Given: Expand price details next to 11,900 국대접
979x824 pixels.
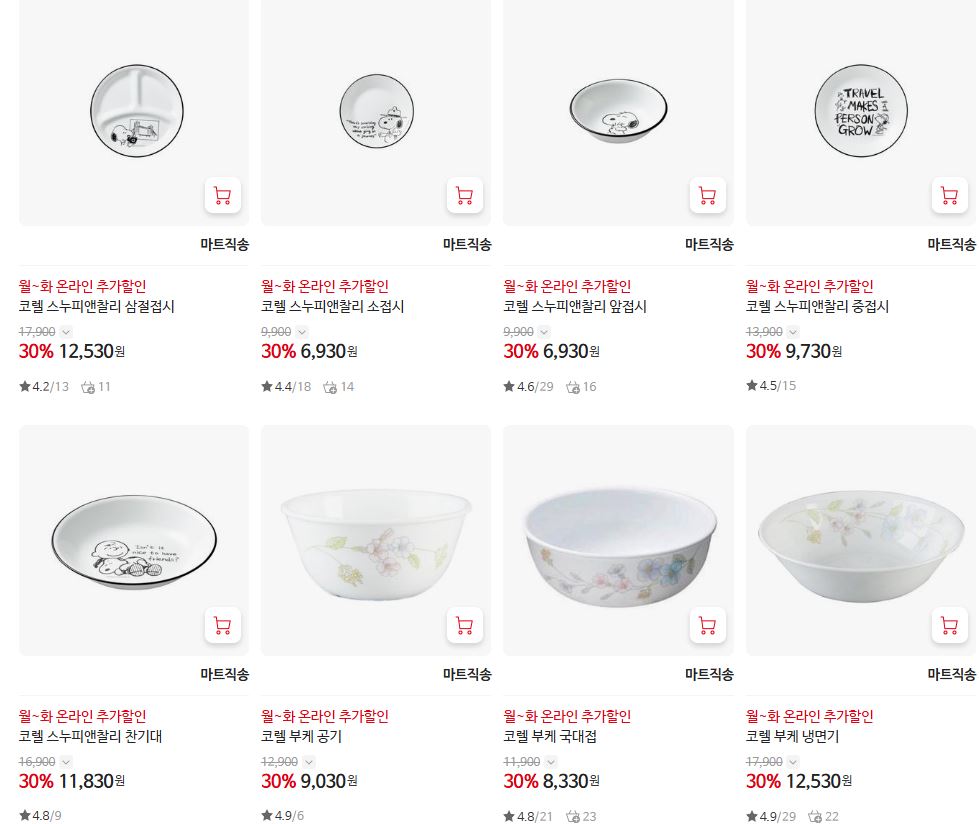Looking at the screenshot, I should point(551,762).
